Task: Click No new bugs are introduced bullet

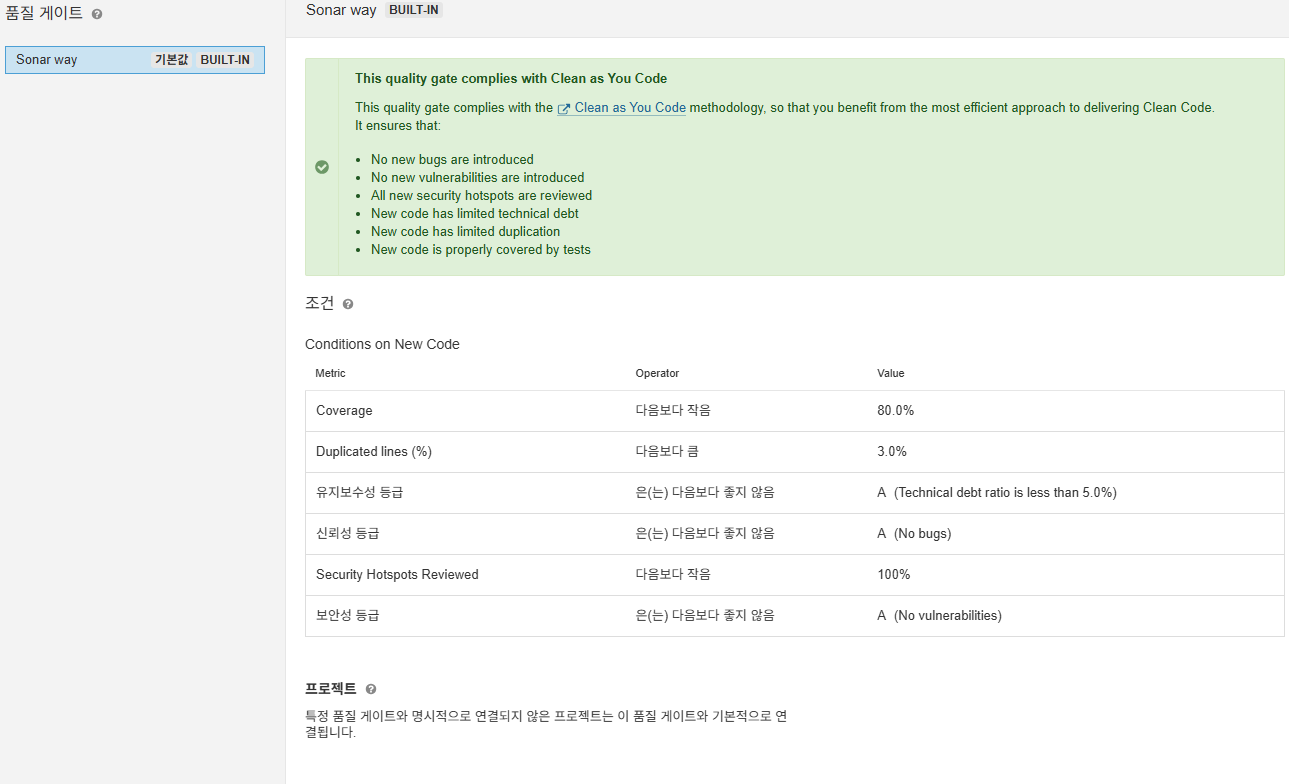Action: pos(452,159)
